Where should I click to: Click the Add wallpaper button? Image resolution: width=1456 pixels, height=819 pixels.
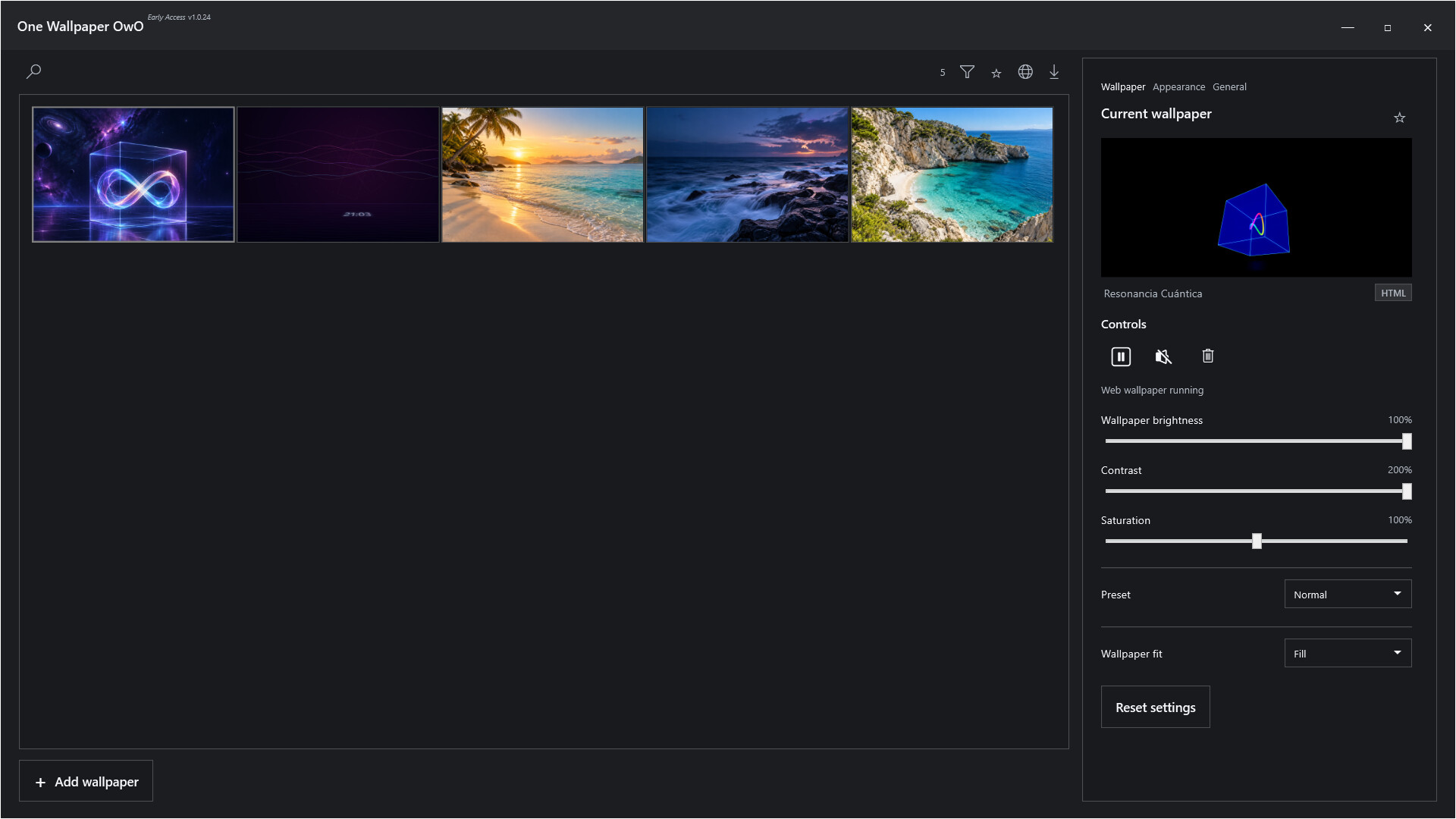(x=86, y=781)
